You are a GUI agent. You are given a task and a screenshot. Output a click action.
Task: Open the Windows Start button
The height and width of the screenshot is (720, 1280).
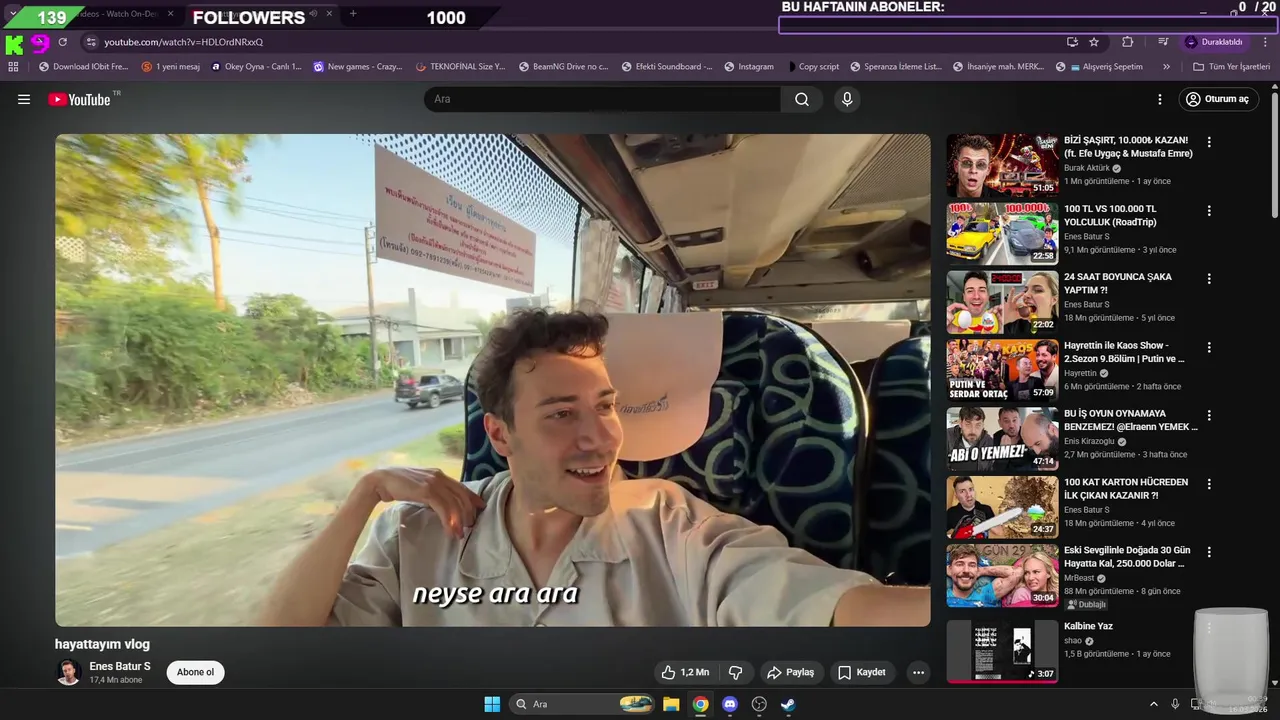click(x=492, y=704)
